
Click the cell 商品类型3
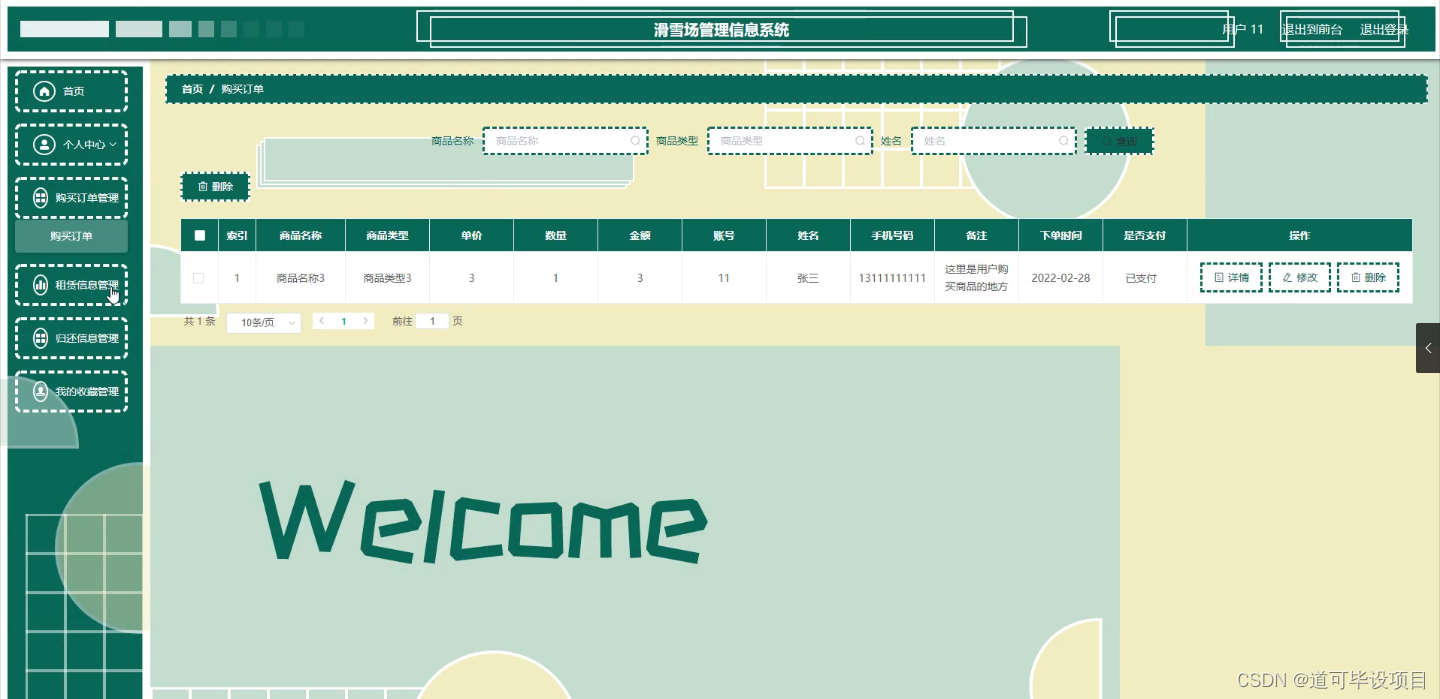click(387, 278)
